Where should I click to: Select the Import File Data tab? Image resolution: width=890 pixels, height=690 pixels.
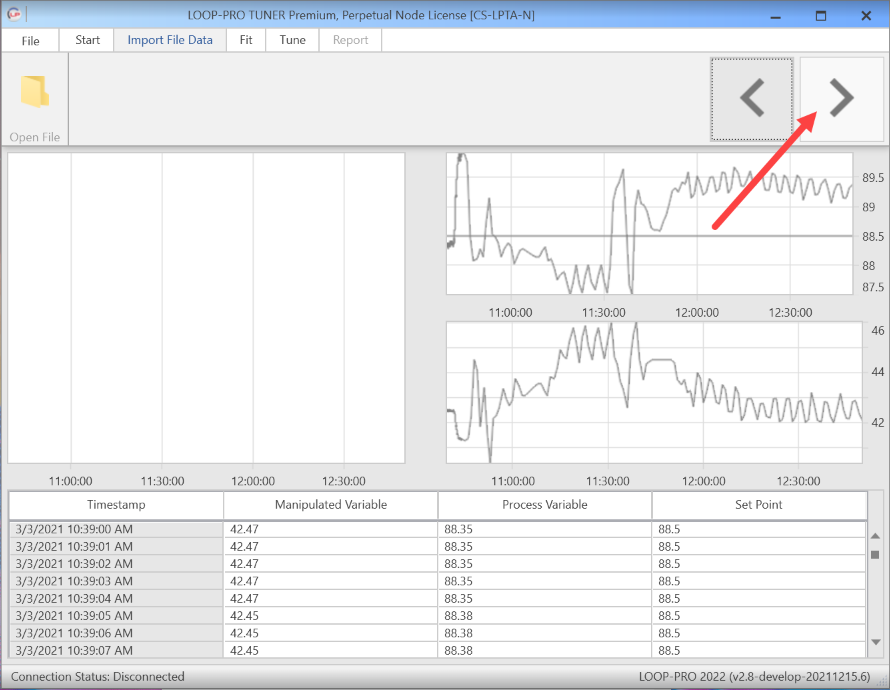170,40
